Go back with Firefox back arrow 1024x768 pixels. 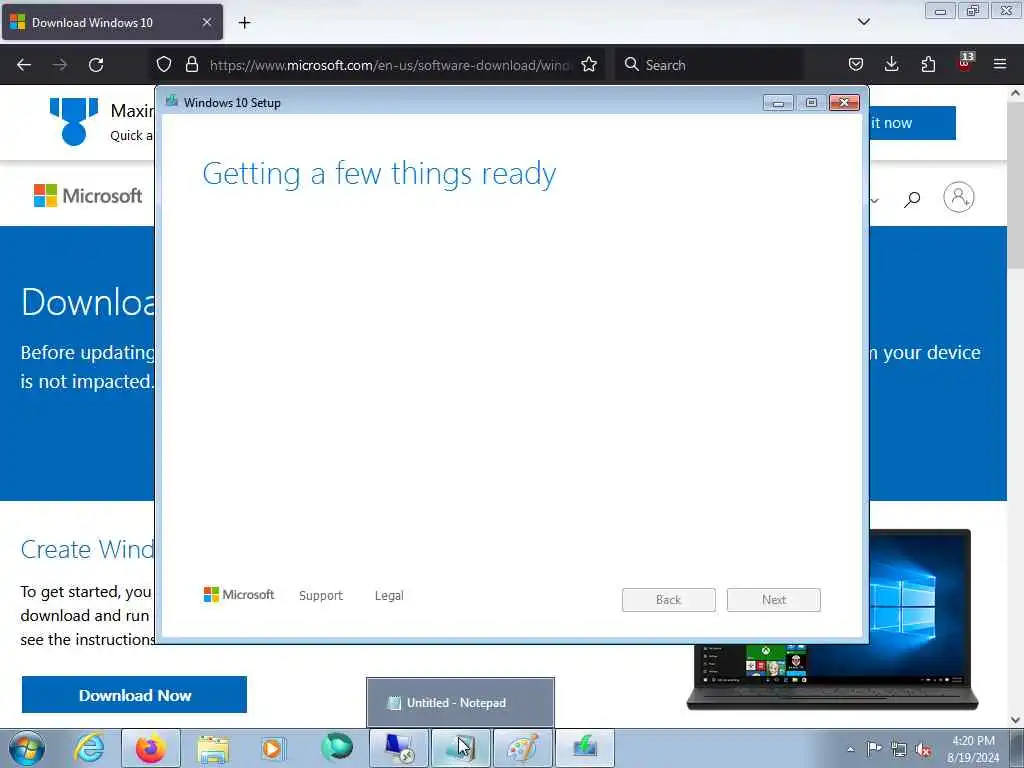pos(24,65)
